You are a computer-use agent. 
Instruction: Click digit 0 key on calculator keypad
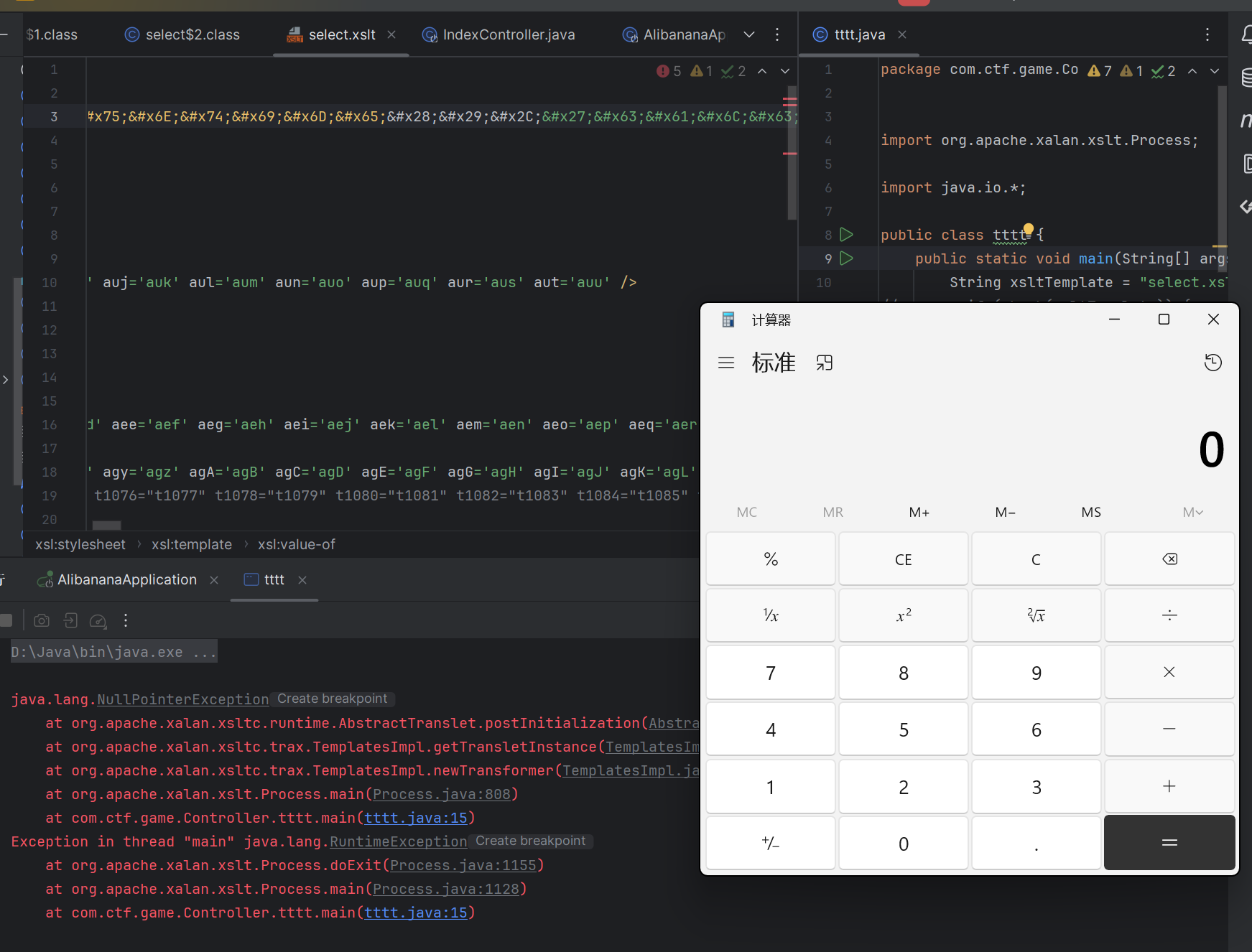pyautogui.click(x=904, y=843)
